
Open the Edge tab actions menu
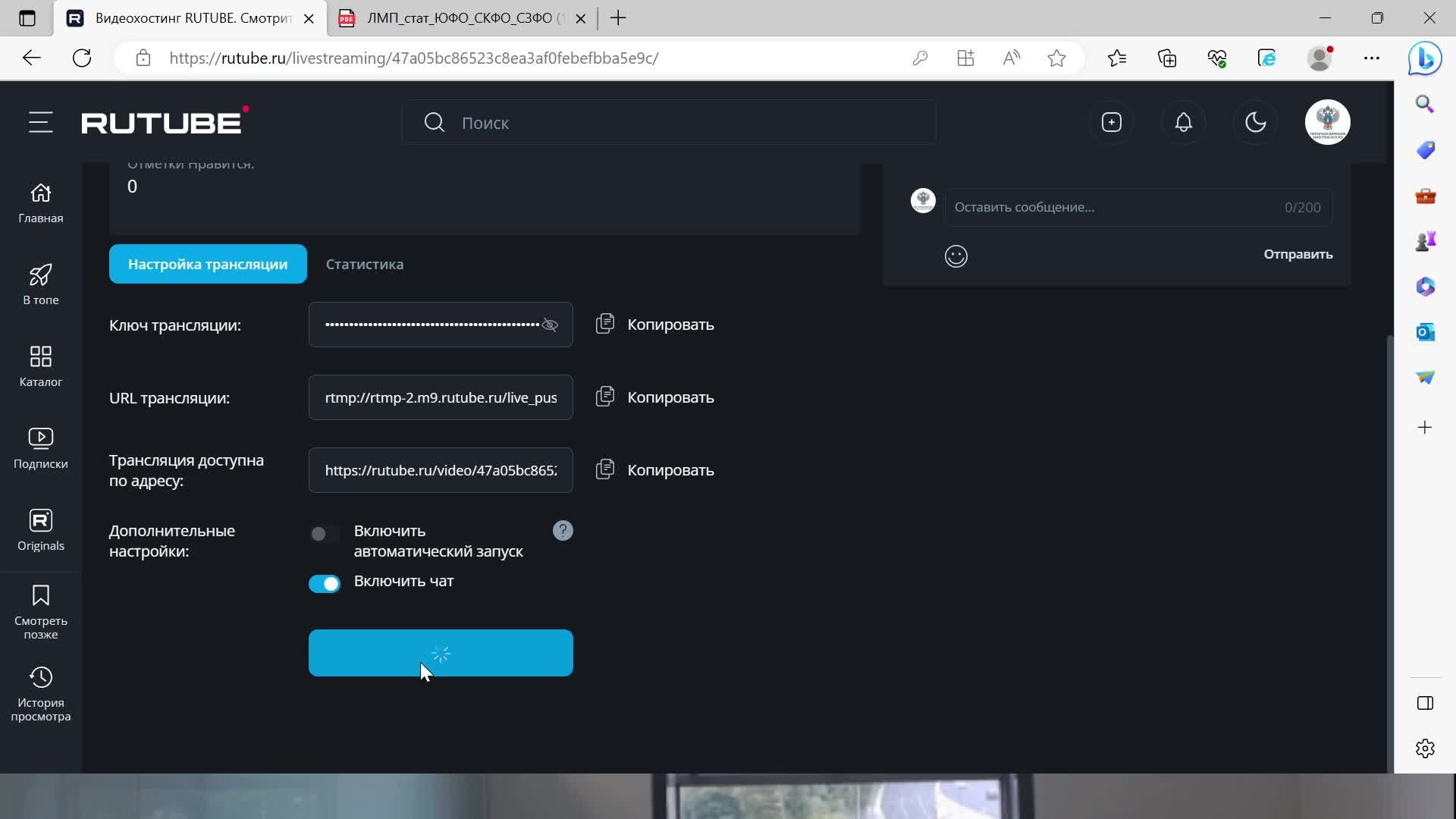pyautogui.click(x=27, y=18)
